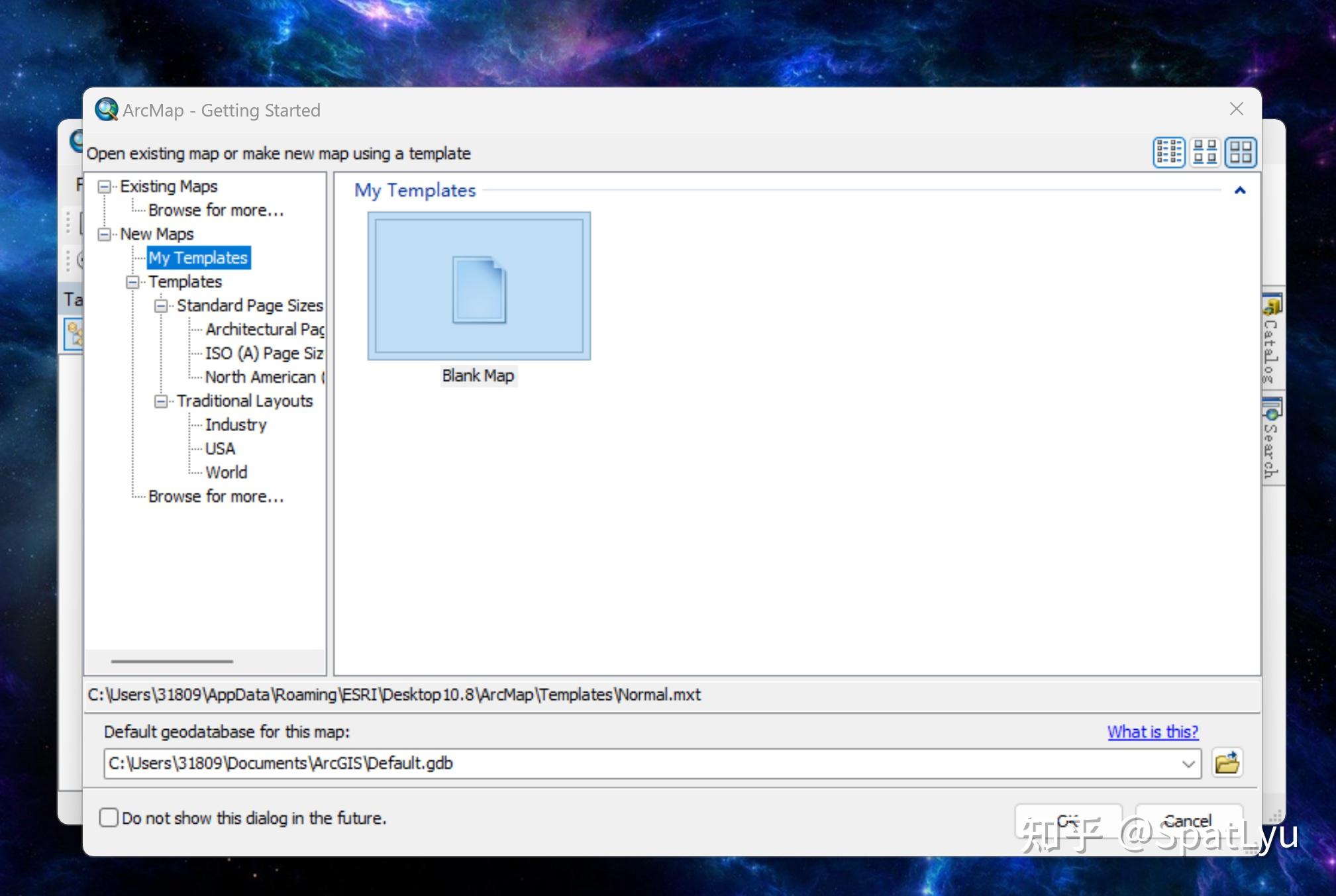Select My Templates in the tree
Screen dimensions: 1336x896
click(x=198, y=258)
